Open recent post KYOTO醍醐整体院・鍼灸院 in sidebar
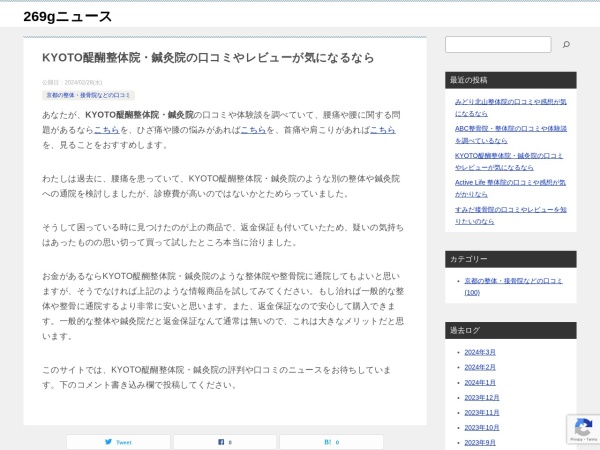Screen dimensions: 600x450 pyautogui.click(x=509, y=161)
